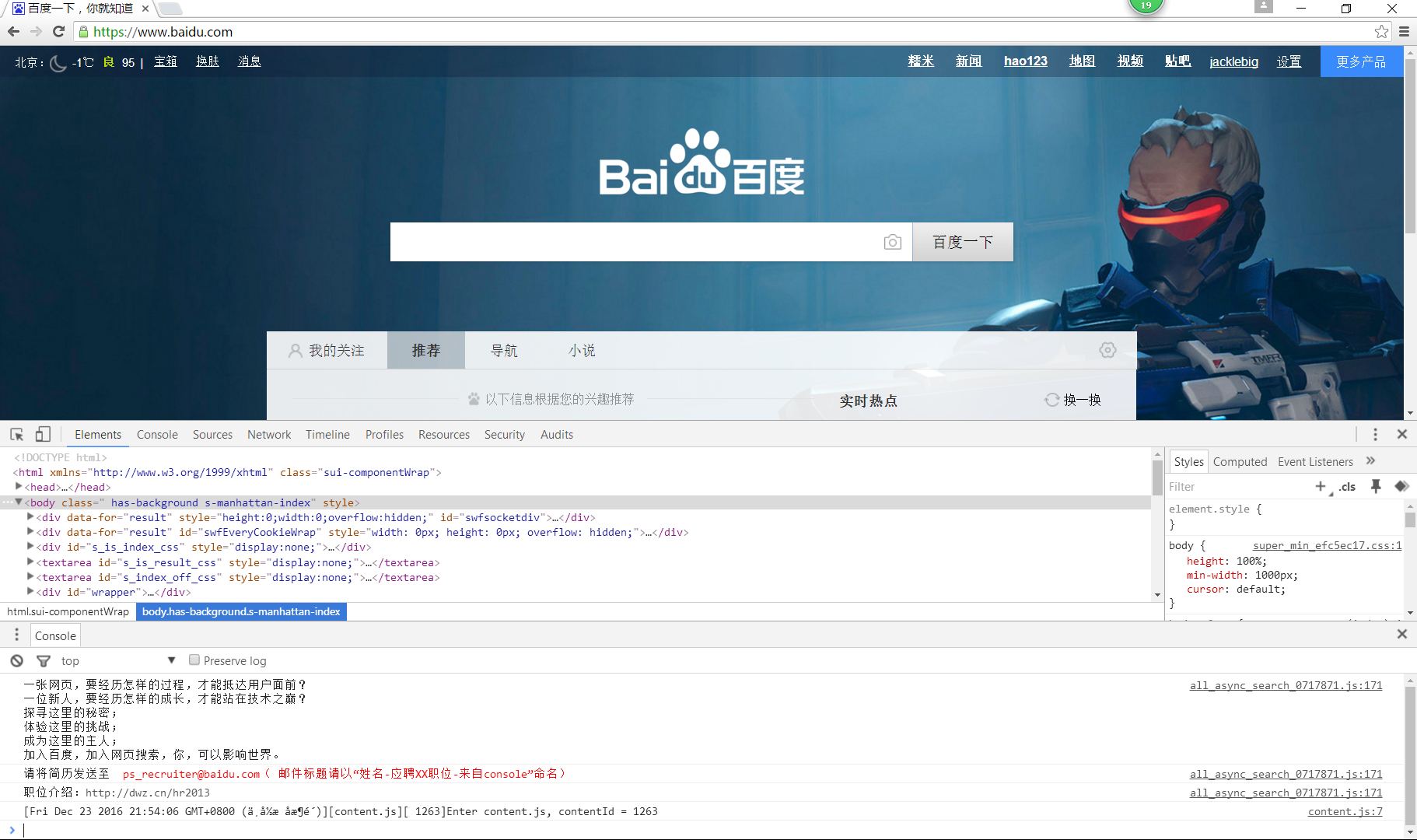
Task: Expand the s_is_result_css textarea node
Action: tap(30, 562)
